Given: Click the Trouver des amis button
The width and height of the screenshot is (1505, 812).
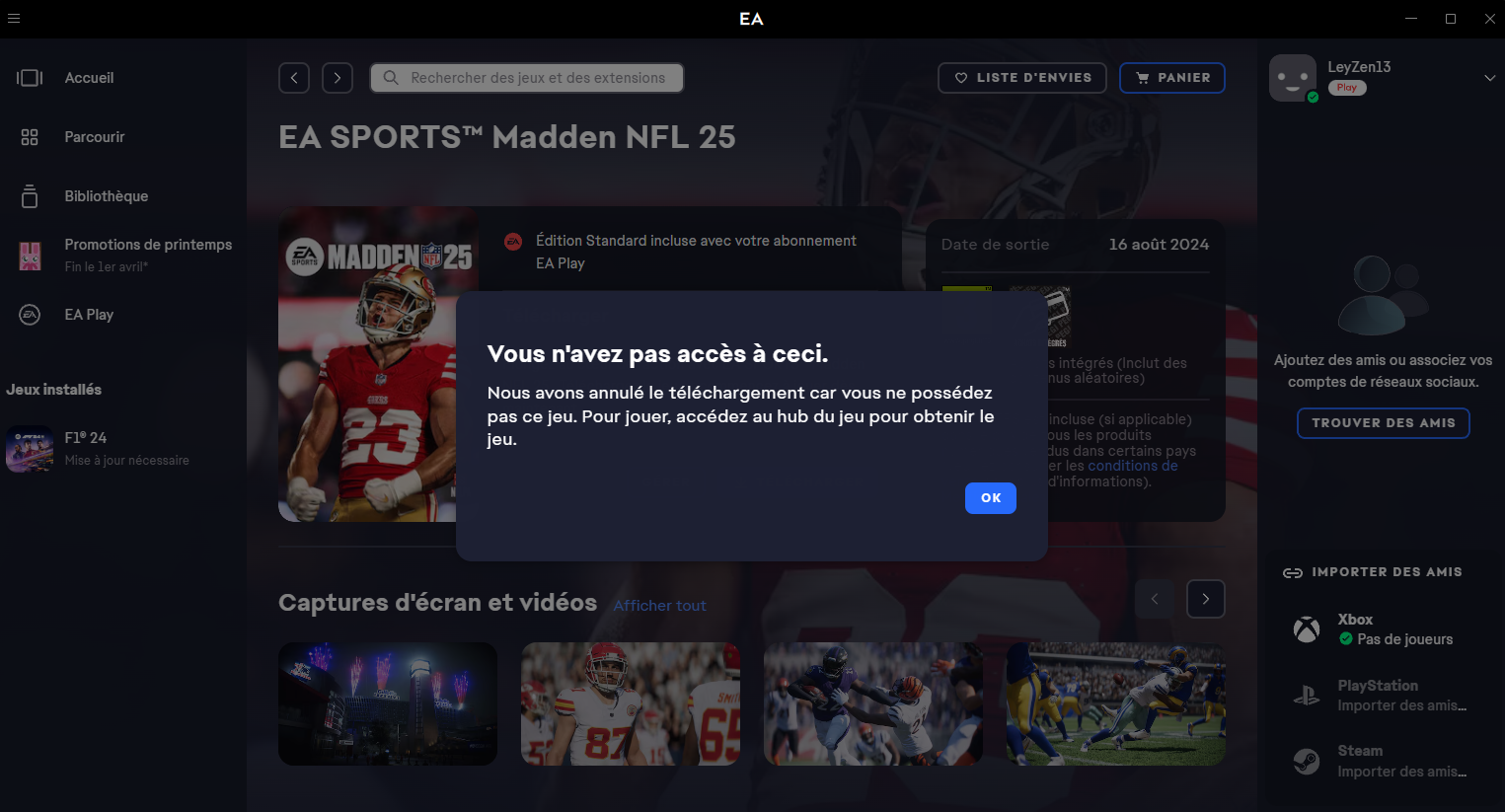Looking at the screenshot, I should pos(1384,423).
